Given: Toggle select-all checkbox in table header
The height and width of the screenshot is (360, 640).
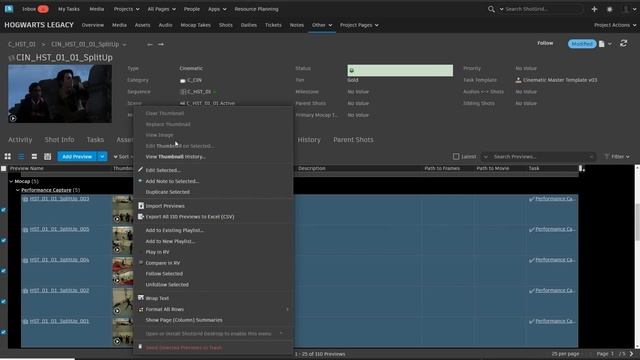Looking at the screenshot, I should (4, 168).
